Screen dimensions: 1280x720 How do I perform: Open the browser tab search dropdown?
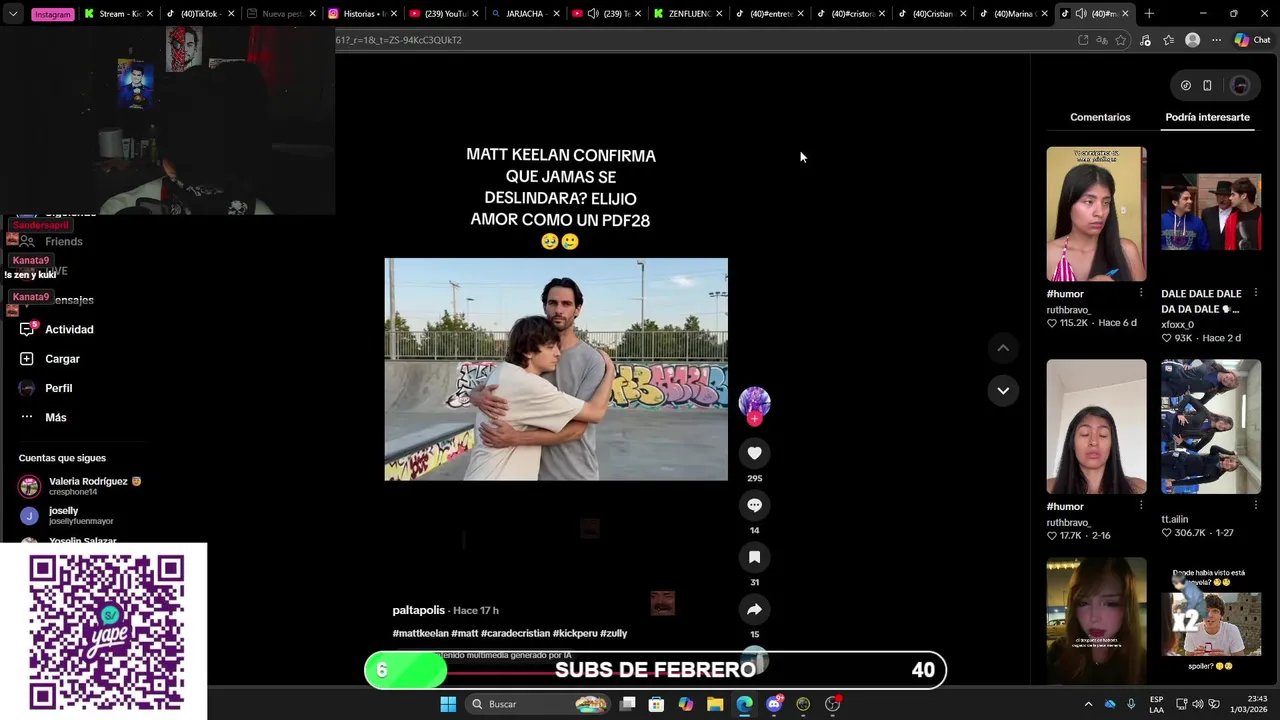[x=12, y=14]
